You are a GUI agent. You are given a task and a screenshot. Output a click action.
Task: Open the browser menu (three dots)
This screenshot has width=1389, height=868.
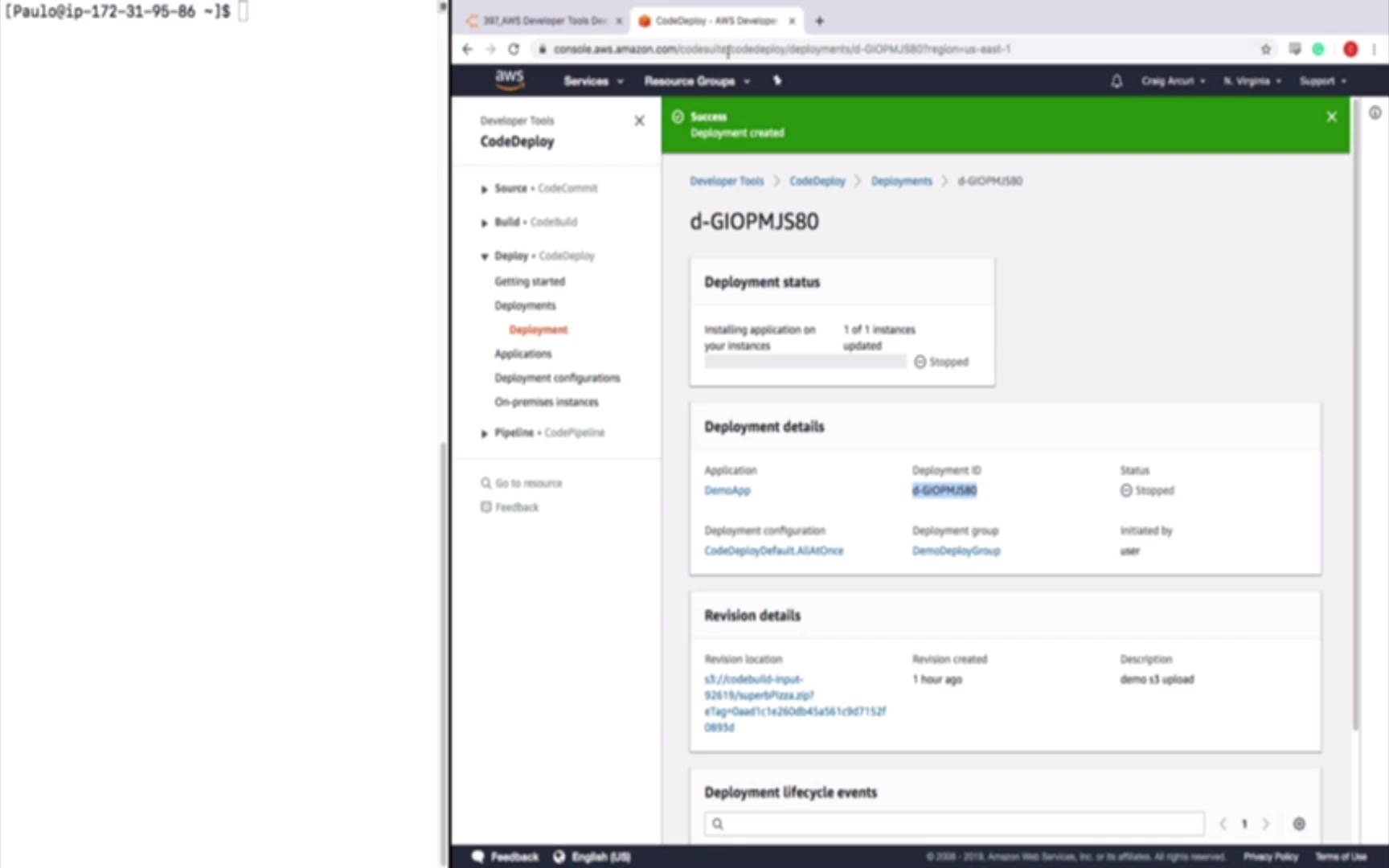1374,49
